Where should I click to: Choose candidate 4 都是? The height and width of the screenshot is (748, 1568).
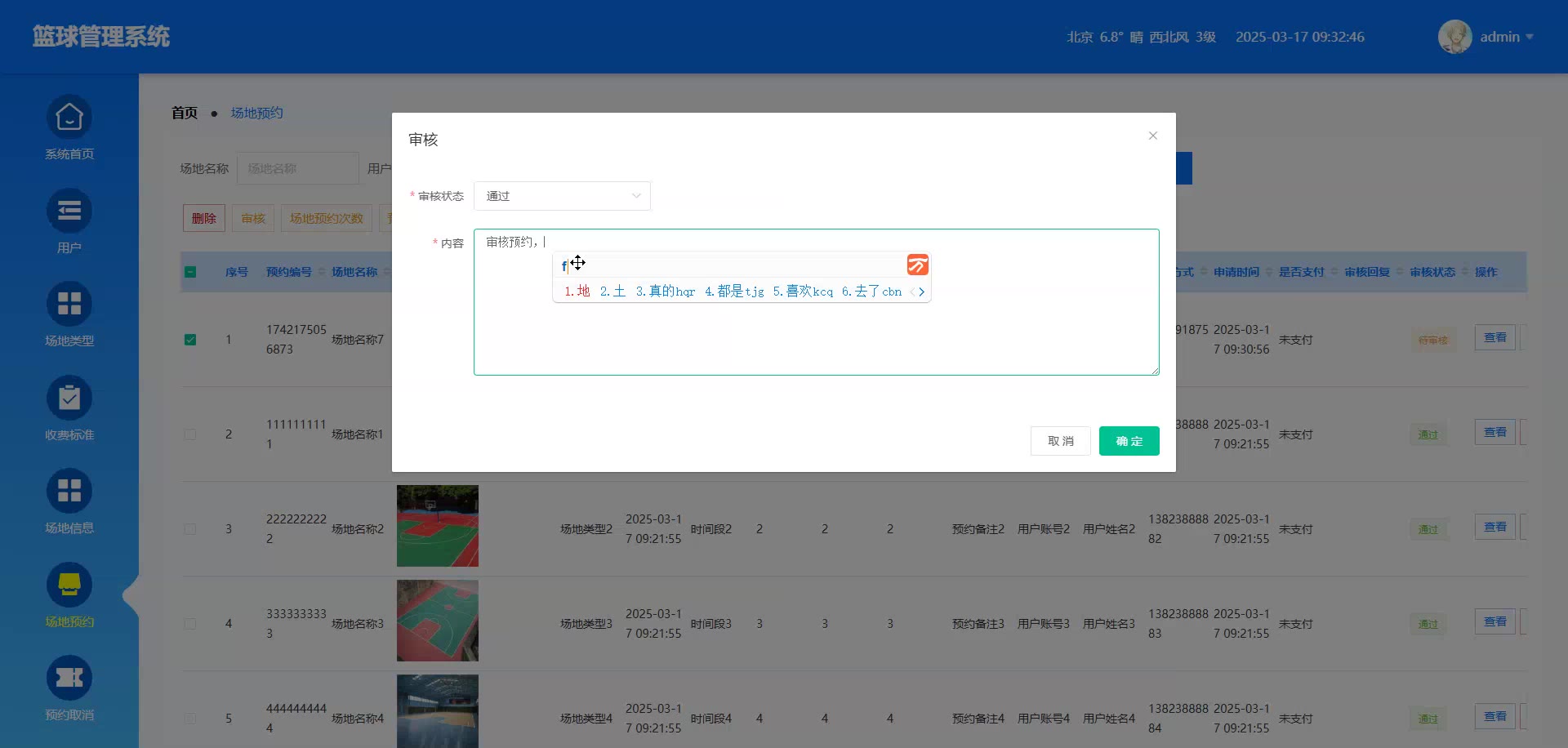click(x=735, y=292)
